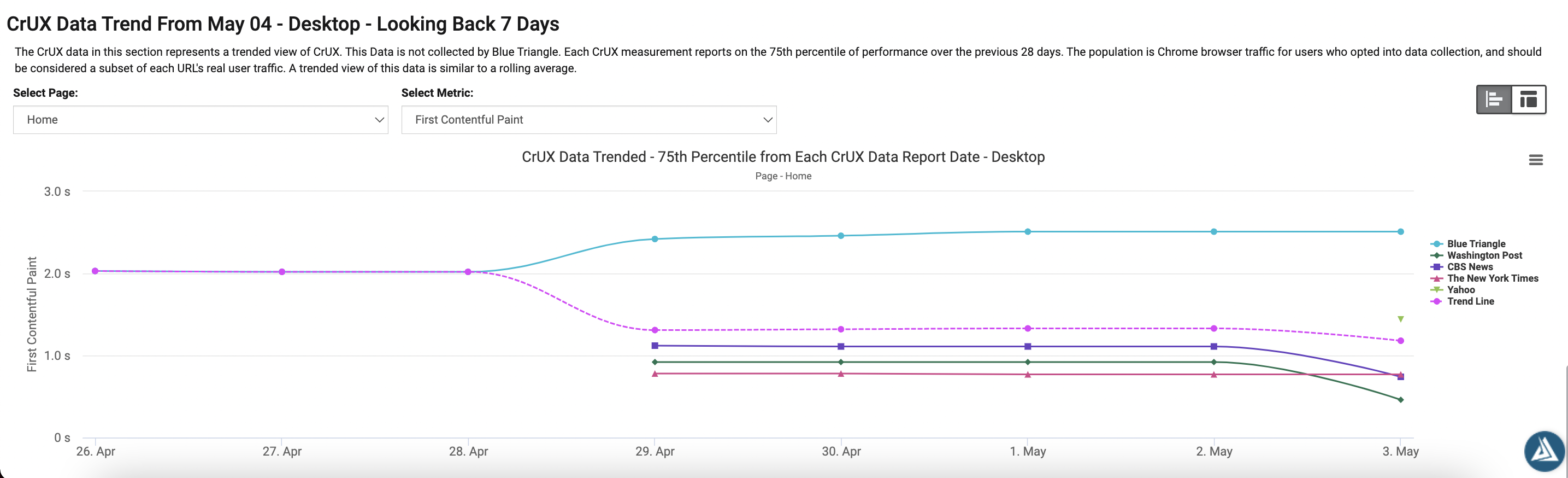Click the 'Select Metric:' label
Image resolution: width=1568 pixels, height=478 pixels.
437,92
